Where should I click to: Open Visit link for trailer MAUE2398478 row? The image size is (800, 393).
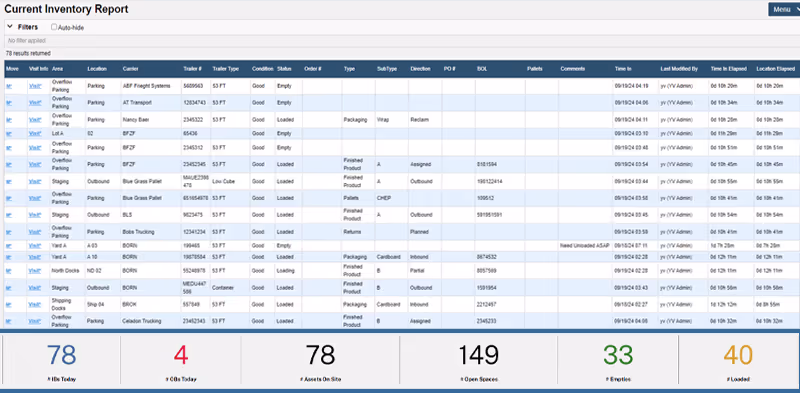point(35,182)
